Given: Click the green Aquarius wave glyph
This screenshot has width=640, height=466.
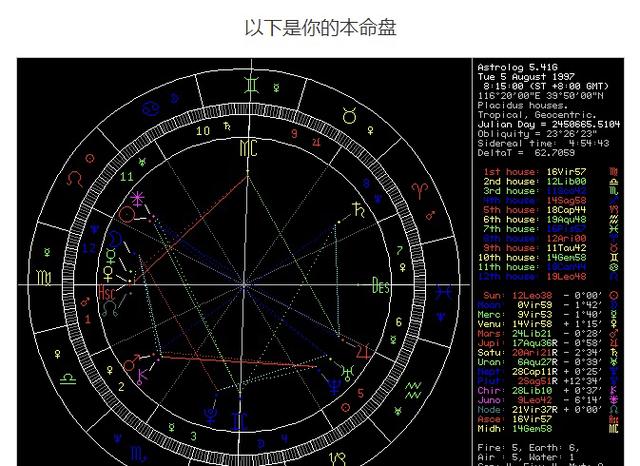Looking at the screenshot, I should tap(413, 390).
